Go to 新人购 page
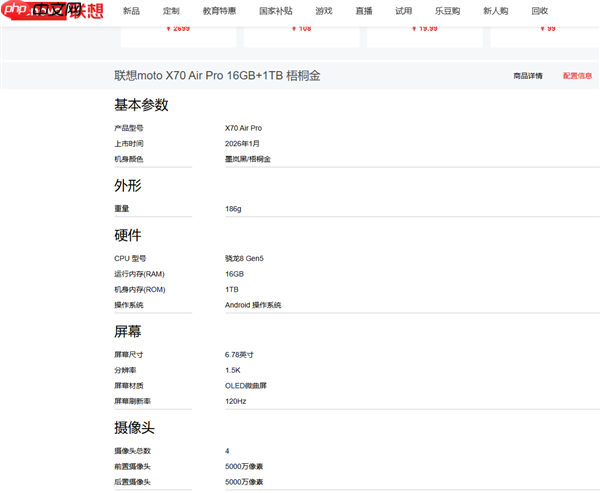The height and width of the screenshot is (493, 600). [496, 11]
